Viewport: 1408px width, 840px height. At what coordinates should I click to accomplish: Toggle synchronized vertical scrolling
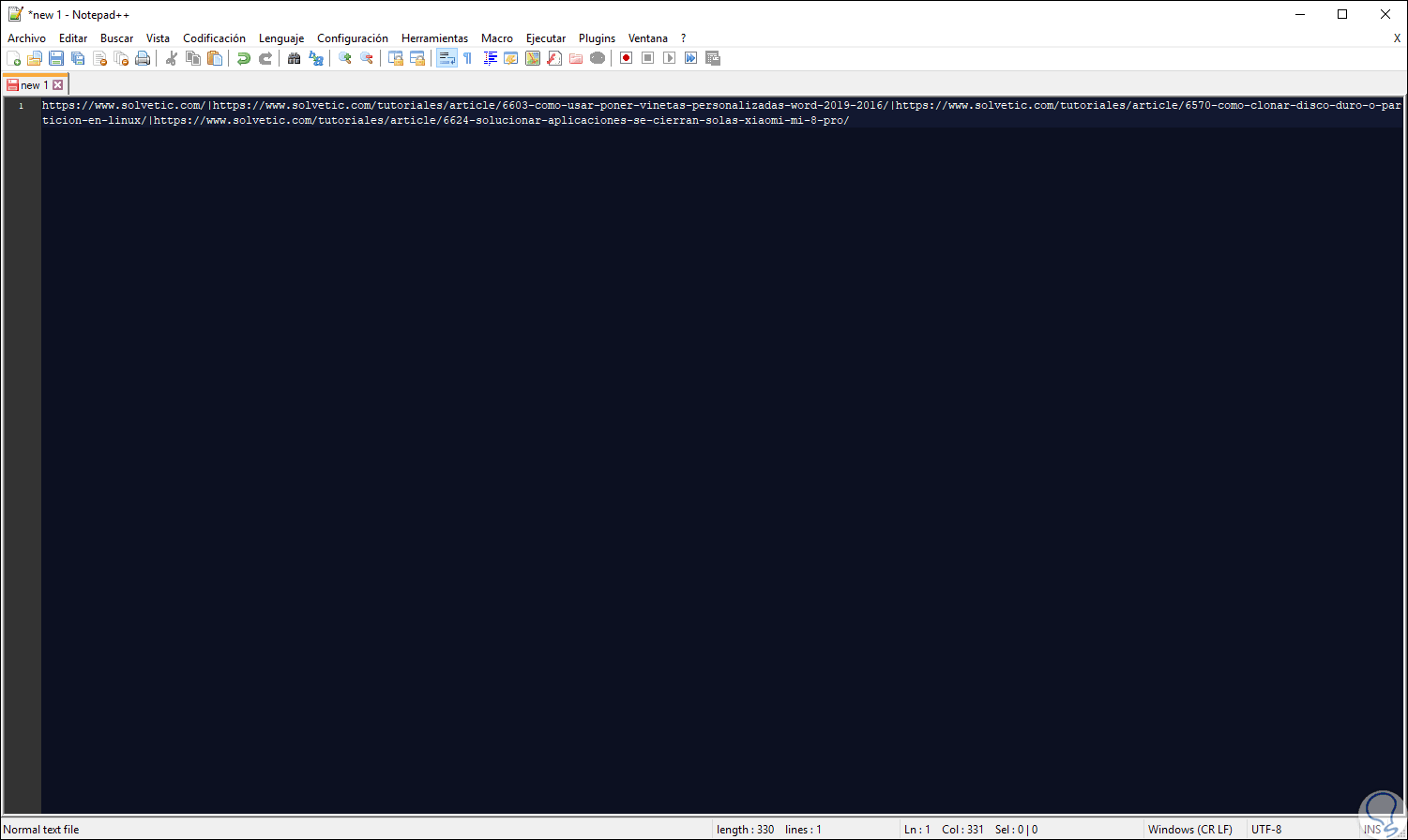tap(396, 58)
